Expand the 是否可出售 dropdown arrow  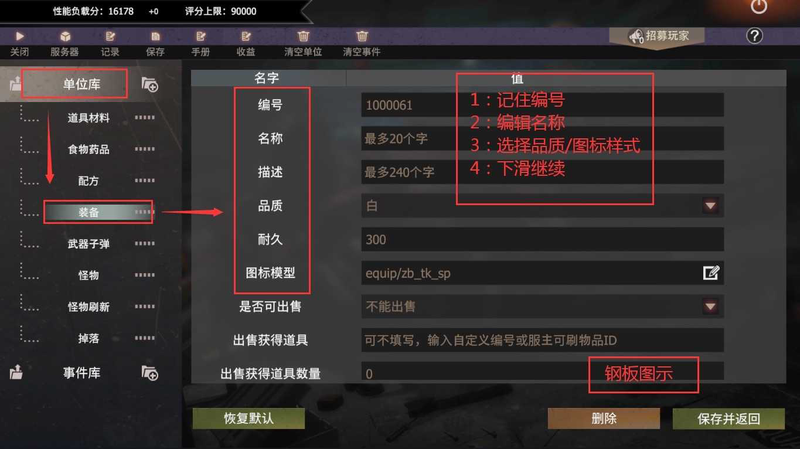pyautogui.click(x=710, y=307)
